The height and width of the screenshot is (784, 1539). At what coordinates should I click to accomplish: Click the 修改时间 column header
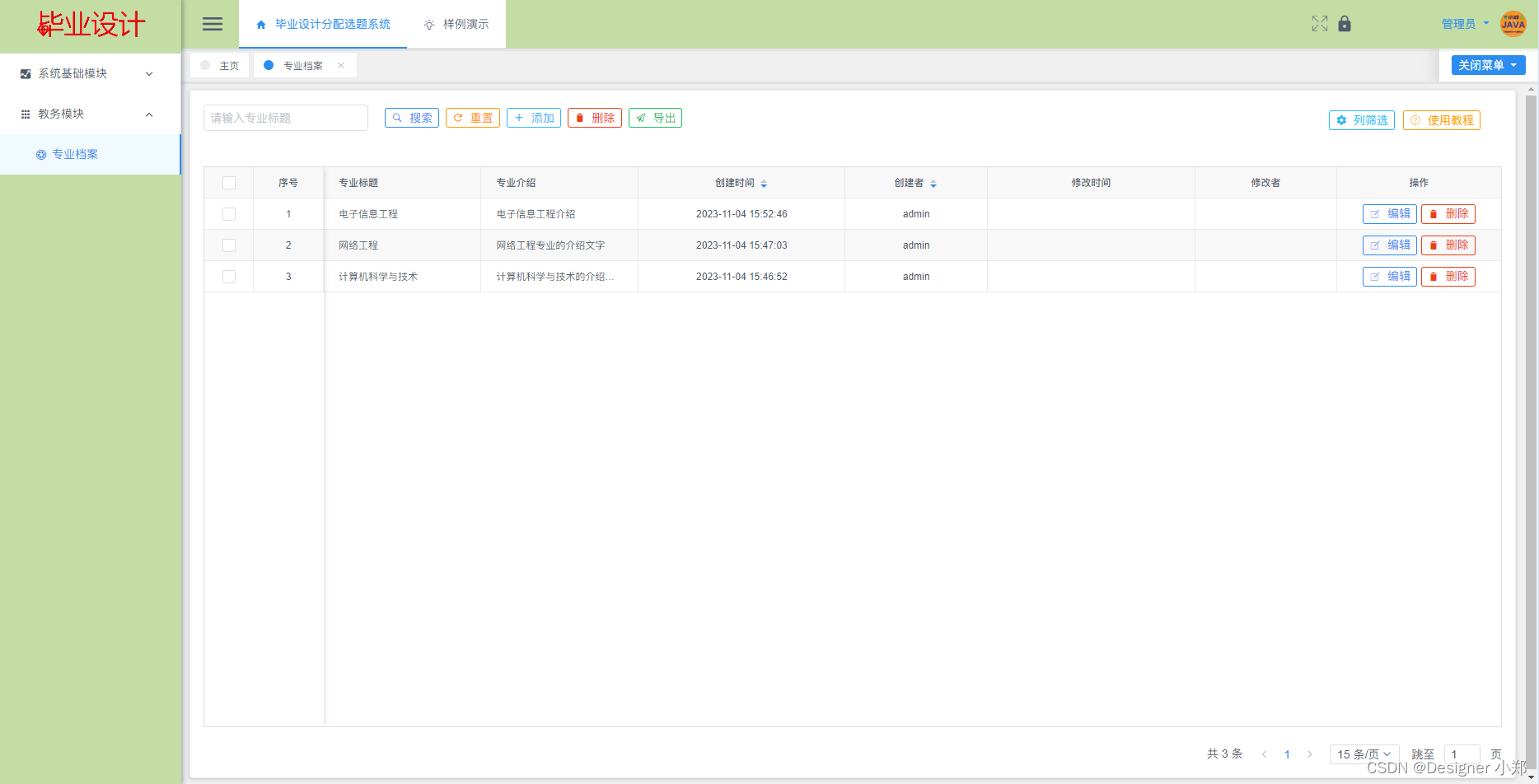[x=1091, y=183]
